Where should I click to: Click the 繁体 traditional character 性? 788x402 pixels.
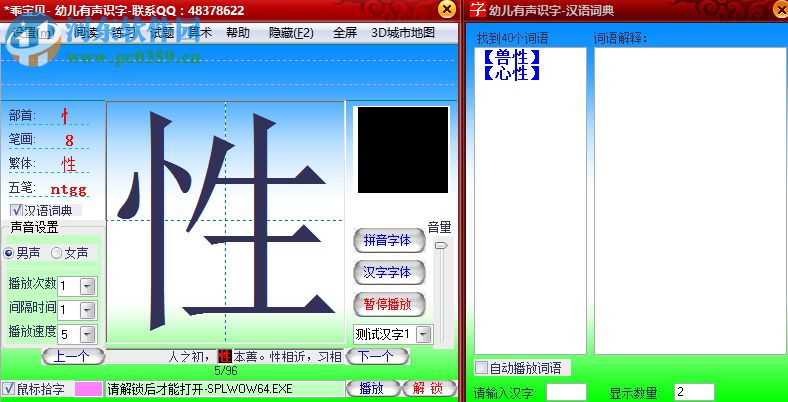(69, 164)
